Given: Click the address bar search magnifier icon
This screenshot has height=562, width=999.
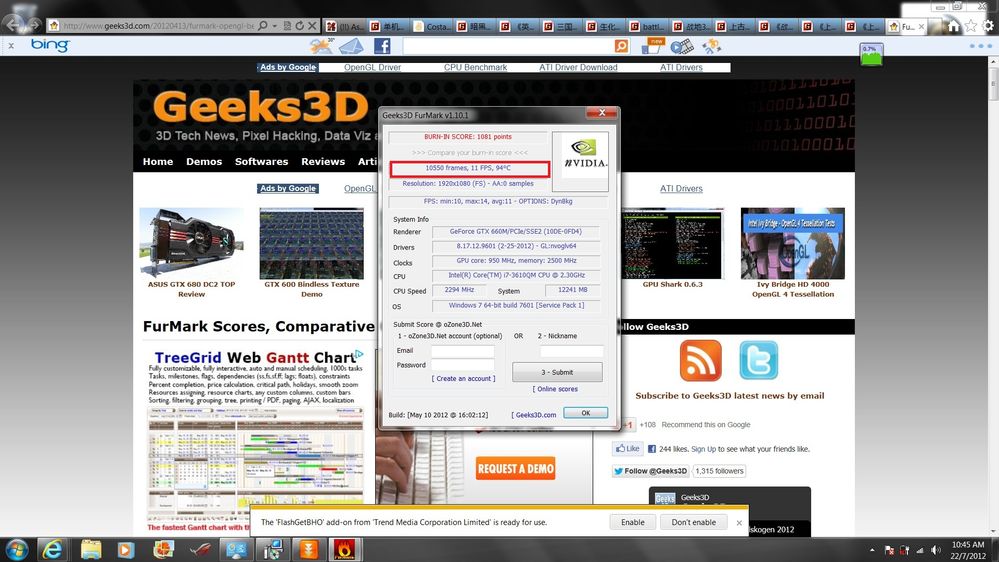Looking at the screenshot, I should click(x=262, y=26).
